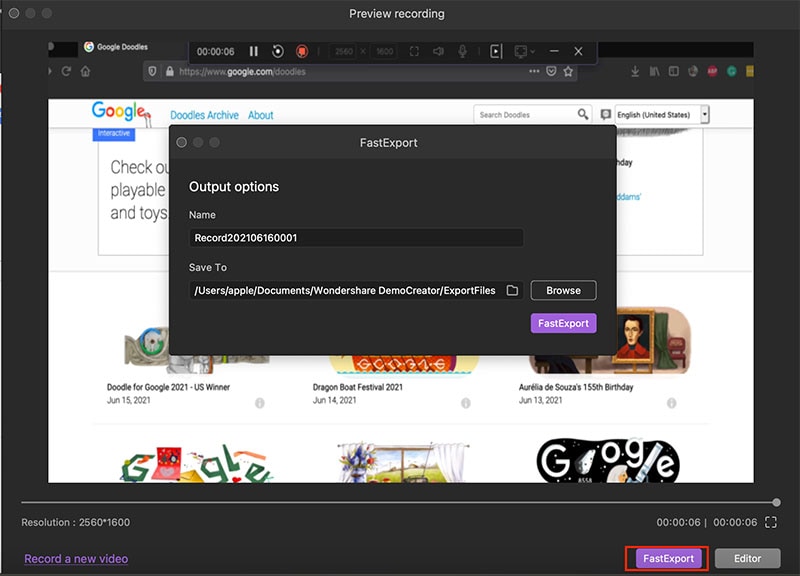Click the red ABP extension icon

(712, 71)
